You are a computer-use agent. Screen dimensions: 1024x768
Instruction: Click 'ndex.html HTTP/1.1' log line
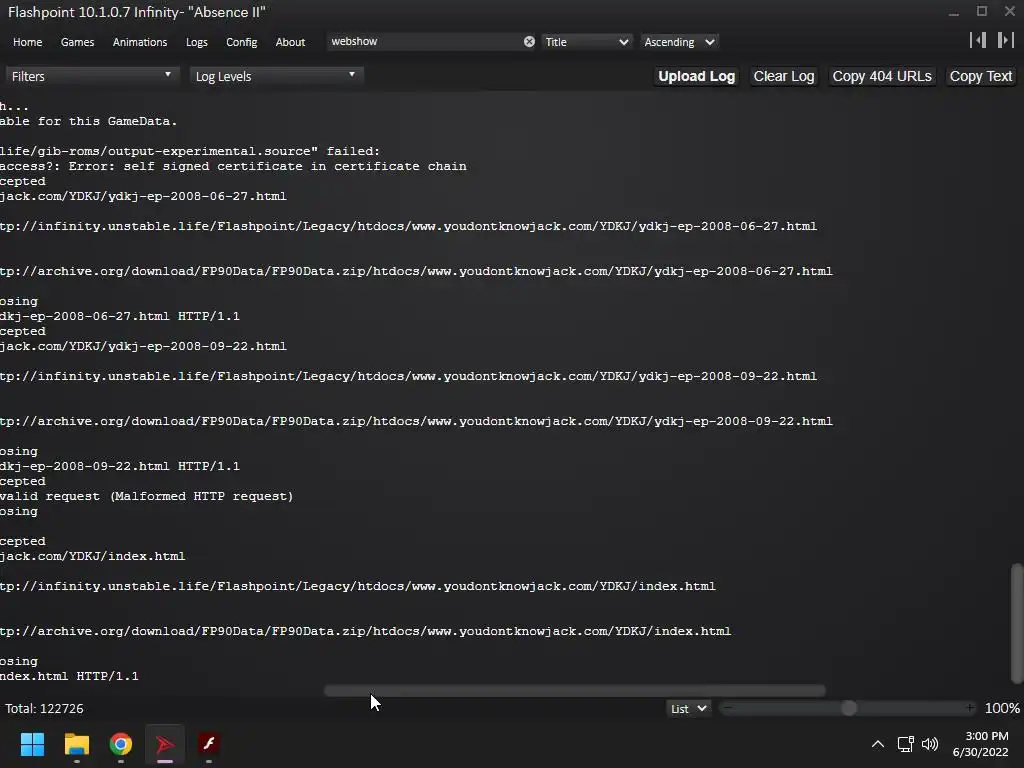[x=69, y=676]
